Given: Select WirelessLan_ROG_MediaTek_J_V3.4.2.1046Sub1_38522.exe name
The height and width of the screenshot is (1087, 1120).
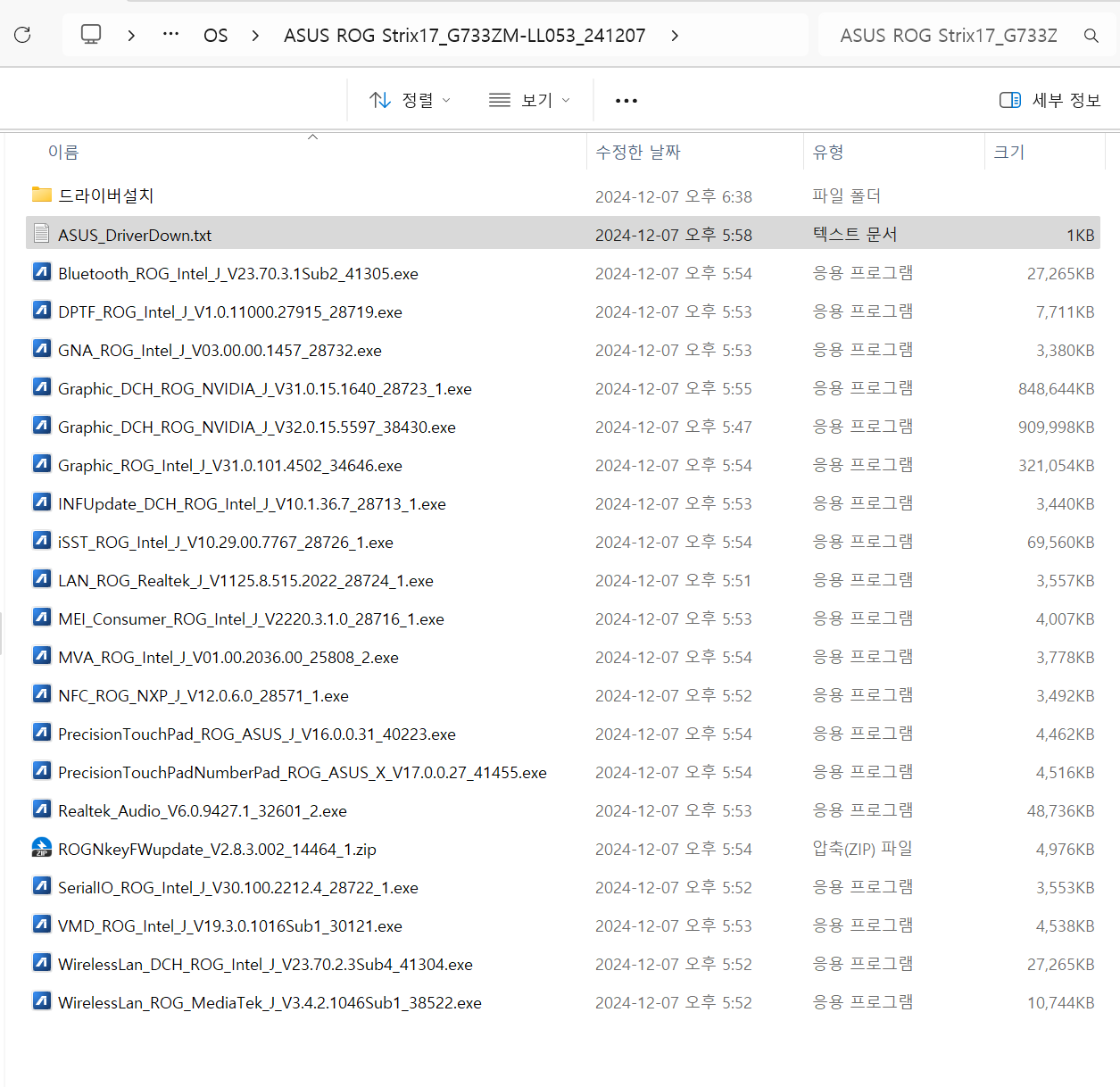Looking at the screenshot, I should tap(270, 1002).
